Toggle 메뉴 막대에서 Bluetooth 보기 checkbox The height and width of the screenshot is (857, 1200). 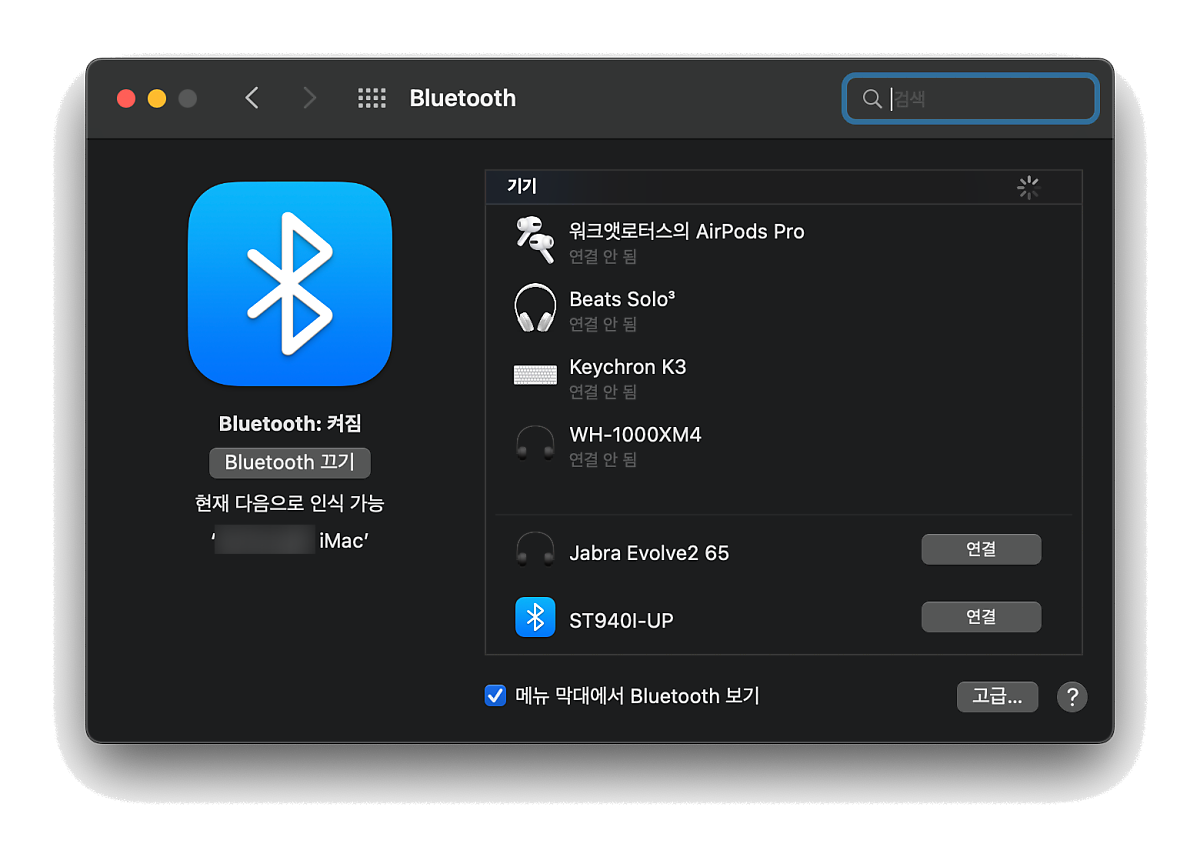495,696
